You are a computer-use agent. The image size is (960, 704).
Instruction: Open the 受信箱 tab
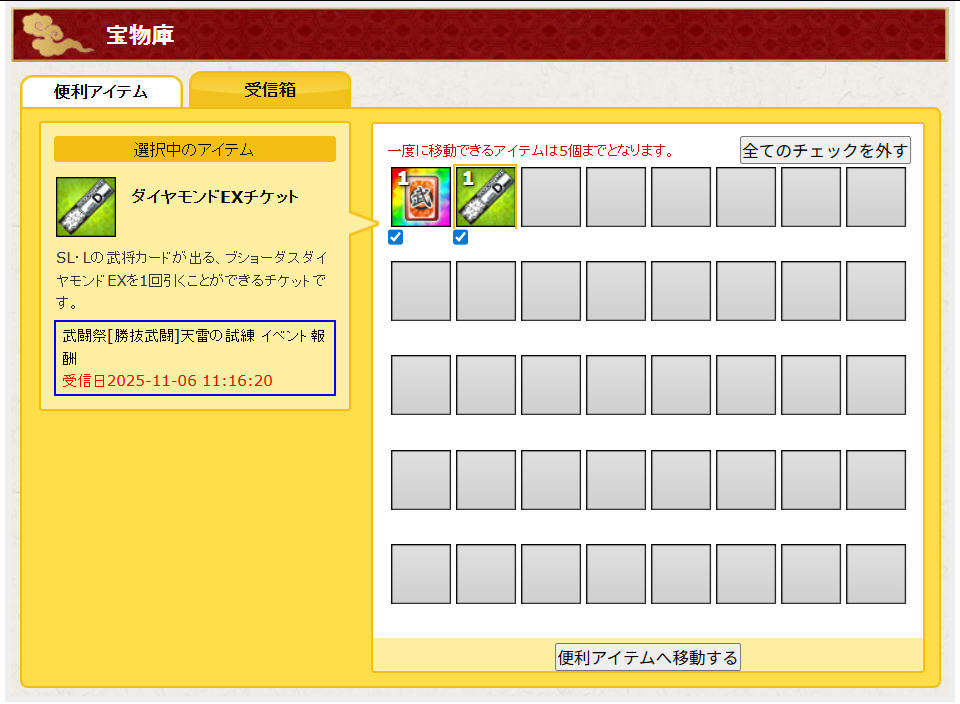(270, 90)
